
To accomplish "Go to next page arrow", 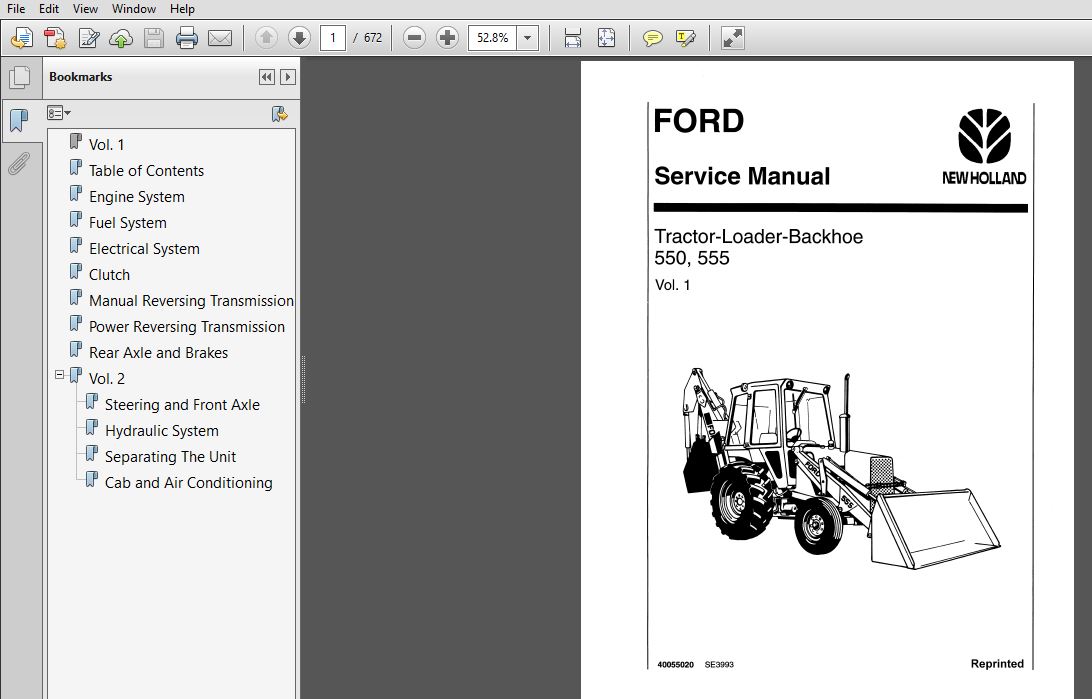I will coord(299,38).
